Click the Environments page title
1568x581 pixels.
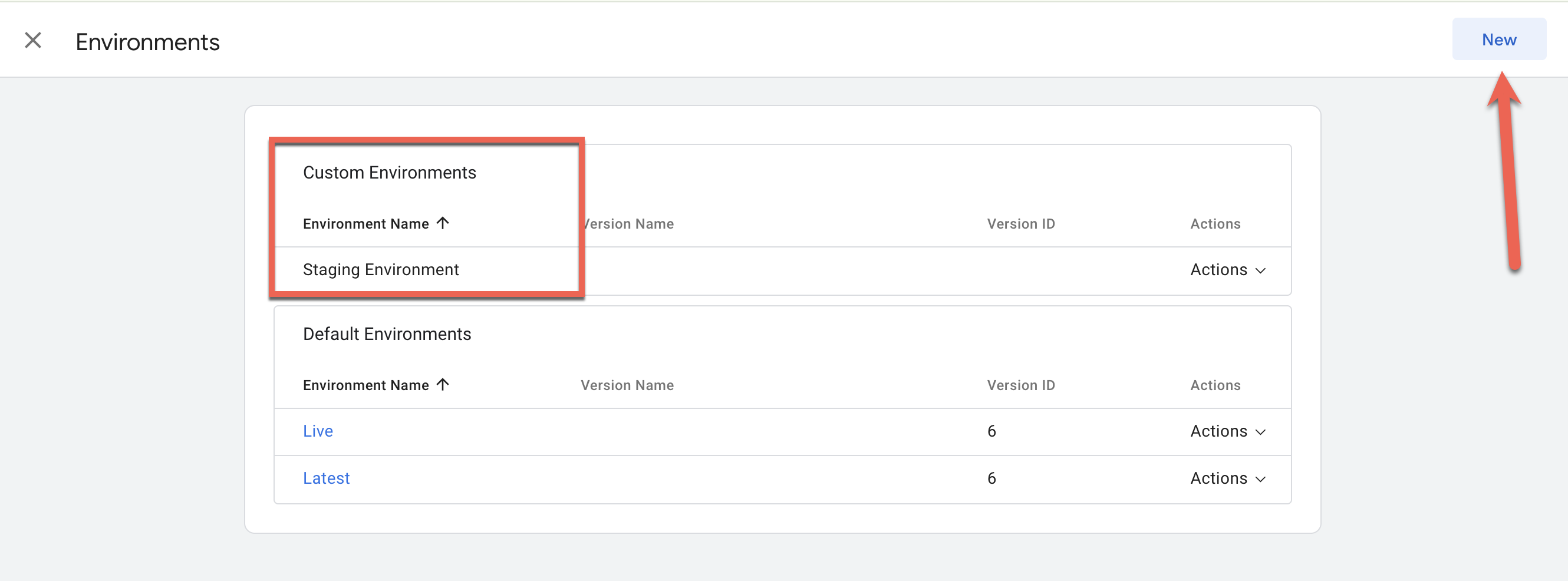click(147, 42)
